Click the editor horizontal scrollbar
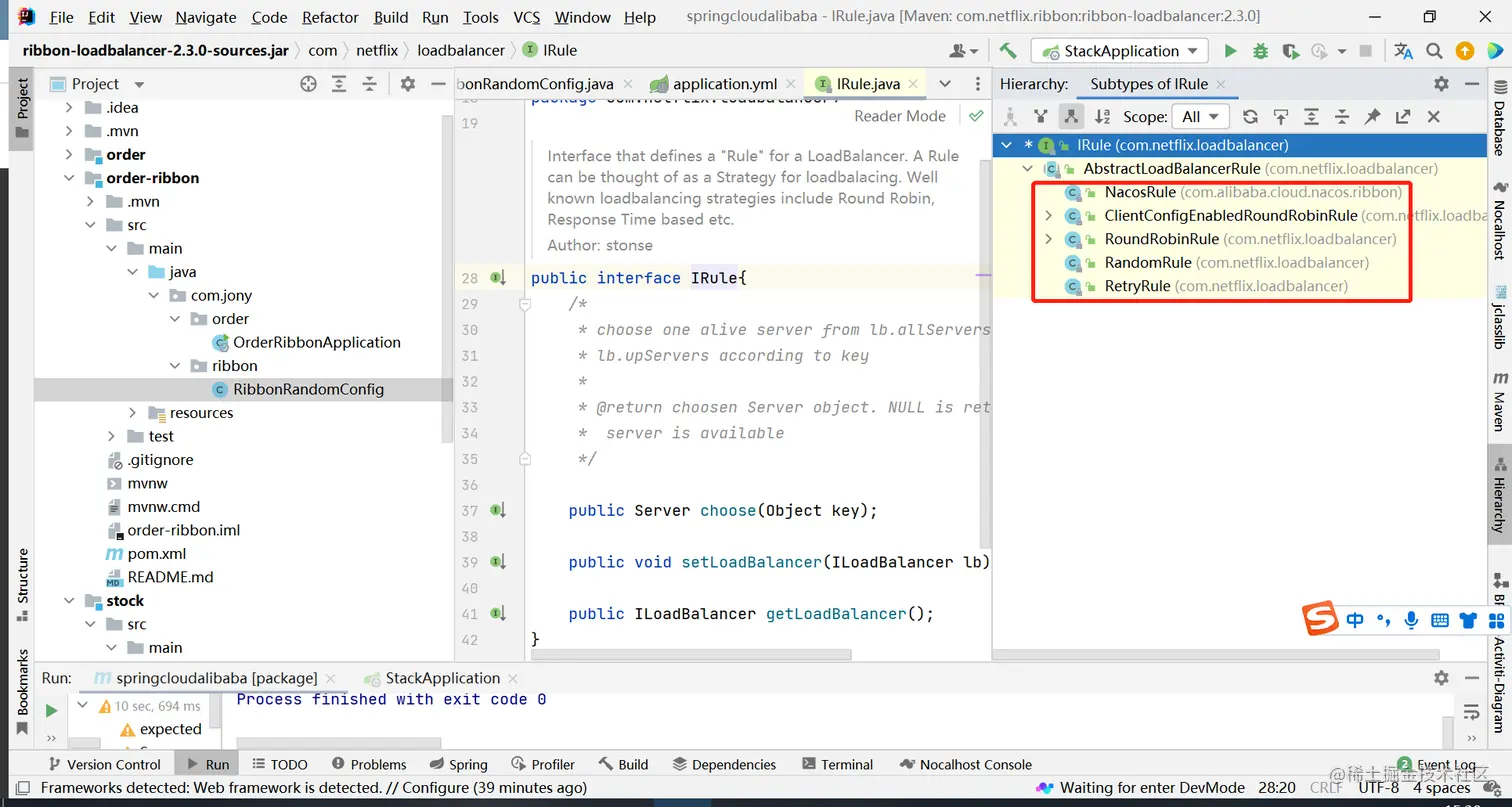Image resolution: width=1512 pixels, height=807 pixels. 691,655
